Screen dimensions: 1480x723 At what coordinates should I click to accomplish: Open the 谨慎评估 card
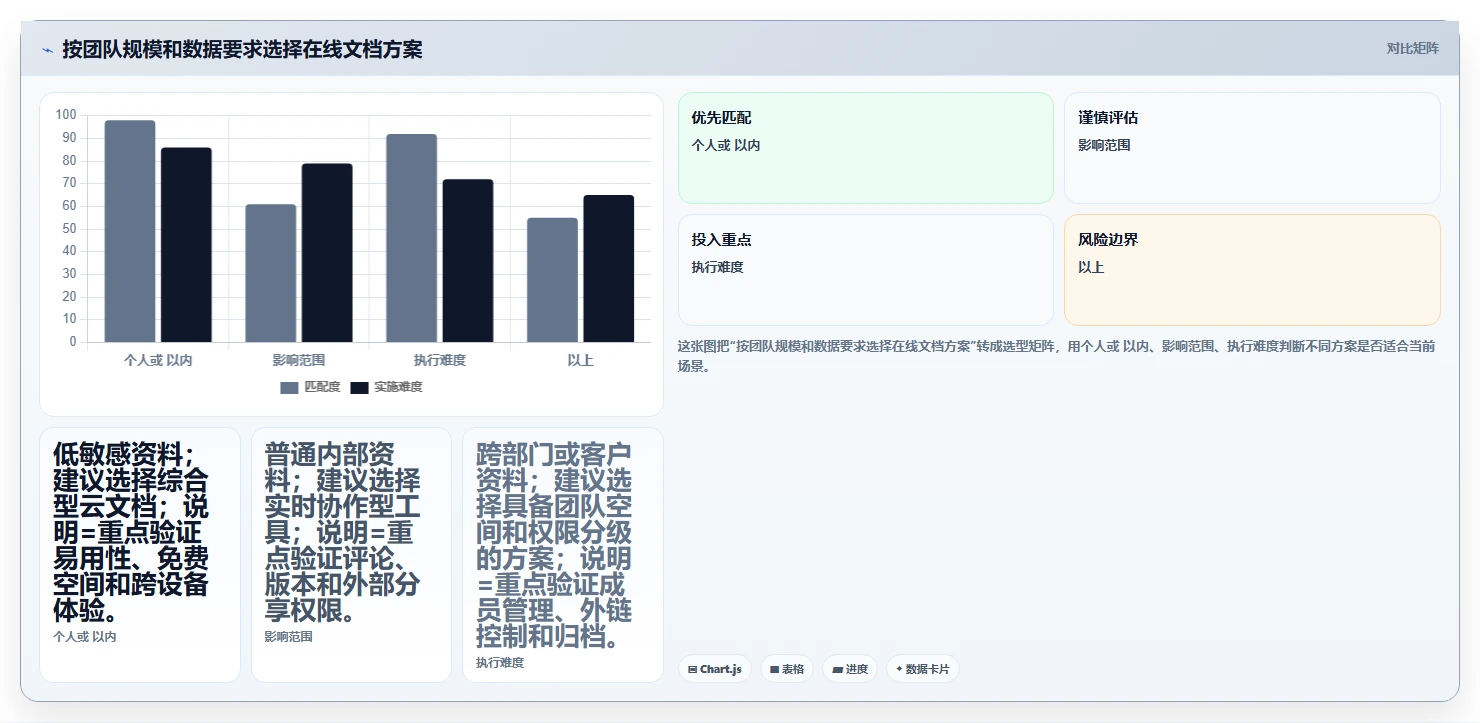(x=1252, y=148)
